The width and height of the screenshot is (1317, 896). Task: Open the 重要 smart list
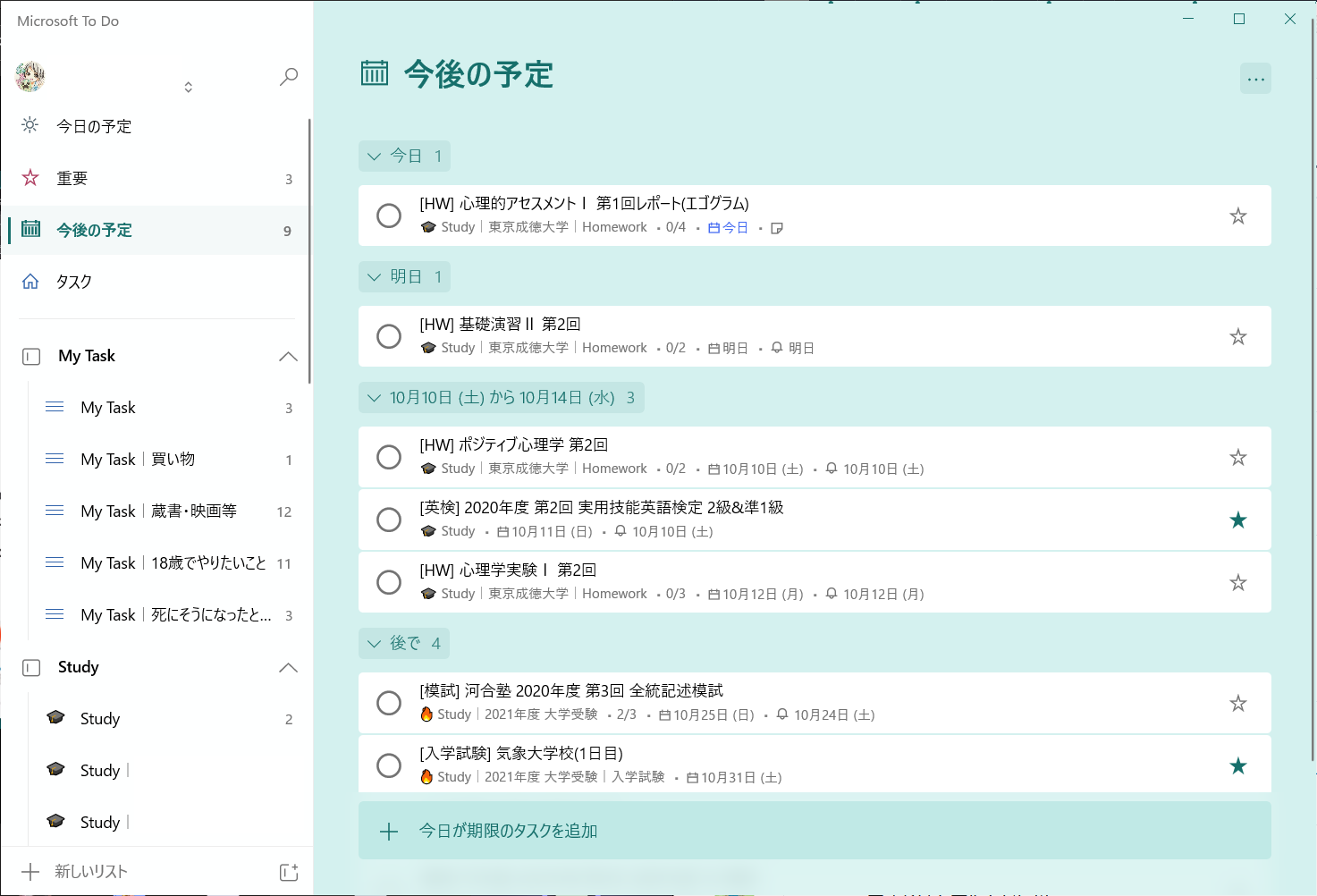pyautogui.click(x=72, y=179)
